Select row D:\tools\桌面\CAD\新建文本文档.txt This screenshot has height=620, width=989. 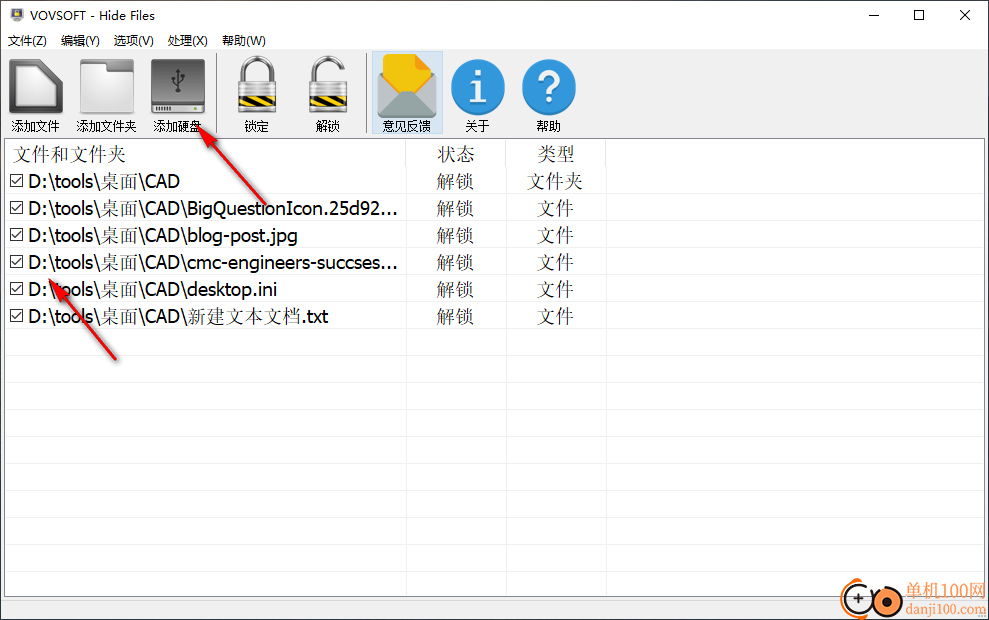494,316
